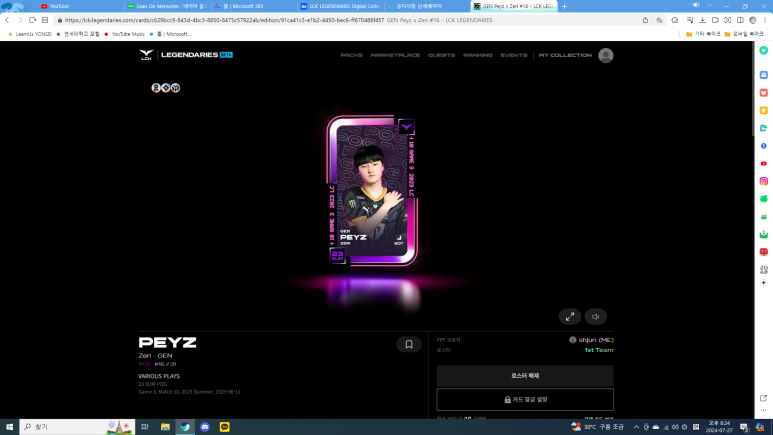Open the MARKETPLACE page
773x435 pixels.
point(395,55)
